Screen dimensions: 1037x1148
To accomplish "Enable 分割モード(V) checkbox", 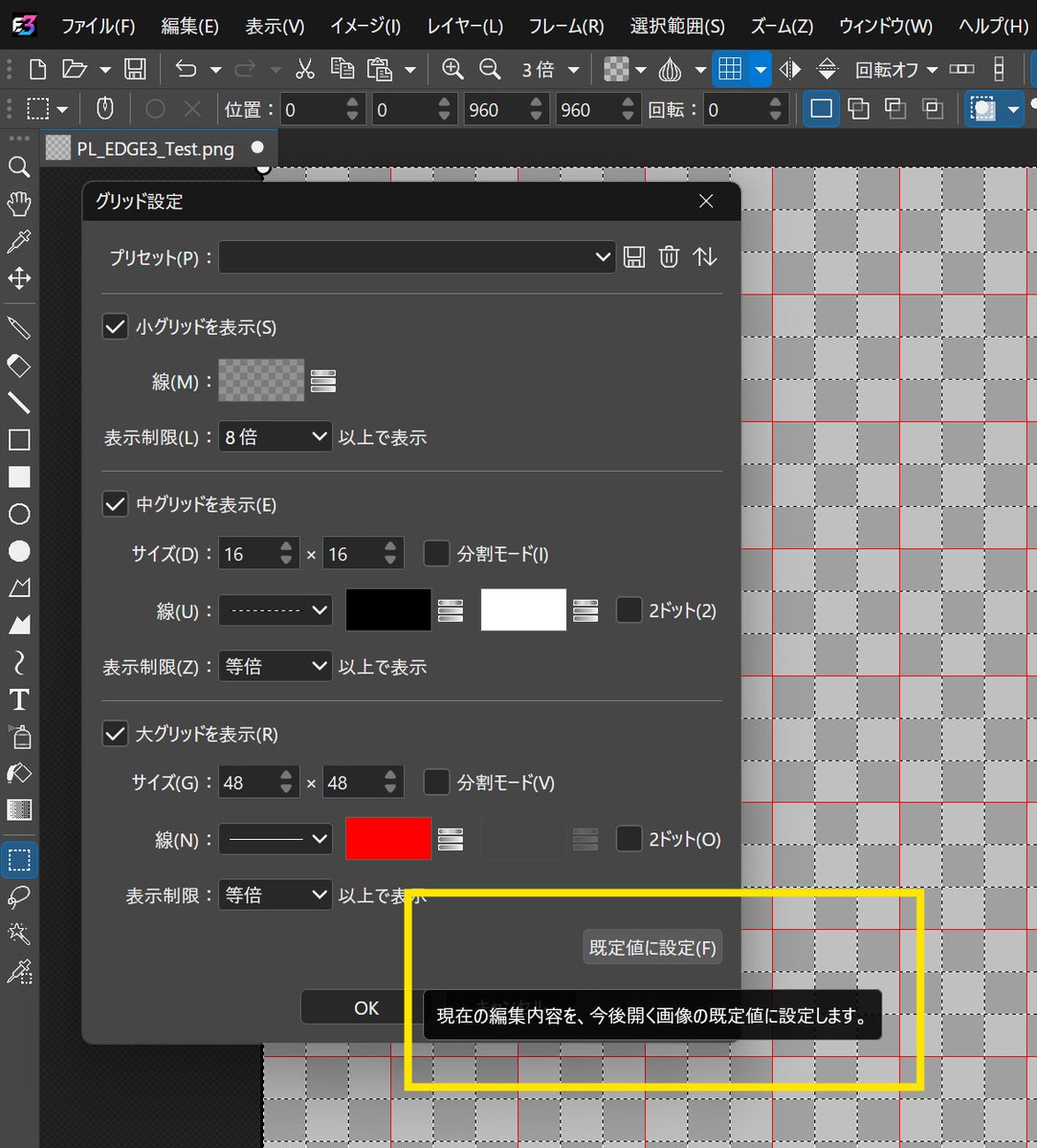I will (x=436, y=782).
